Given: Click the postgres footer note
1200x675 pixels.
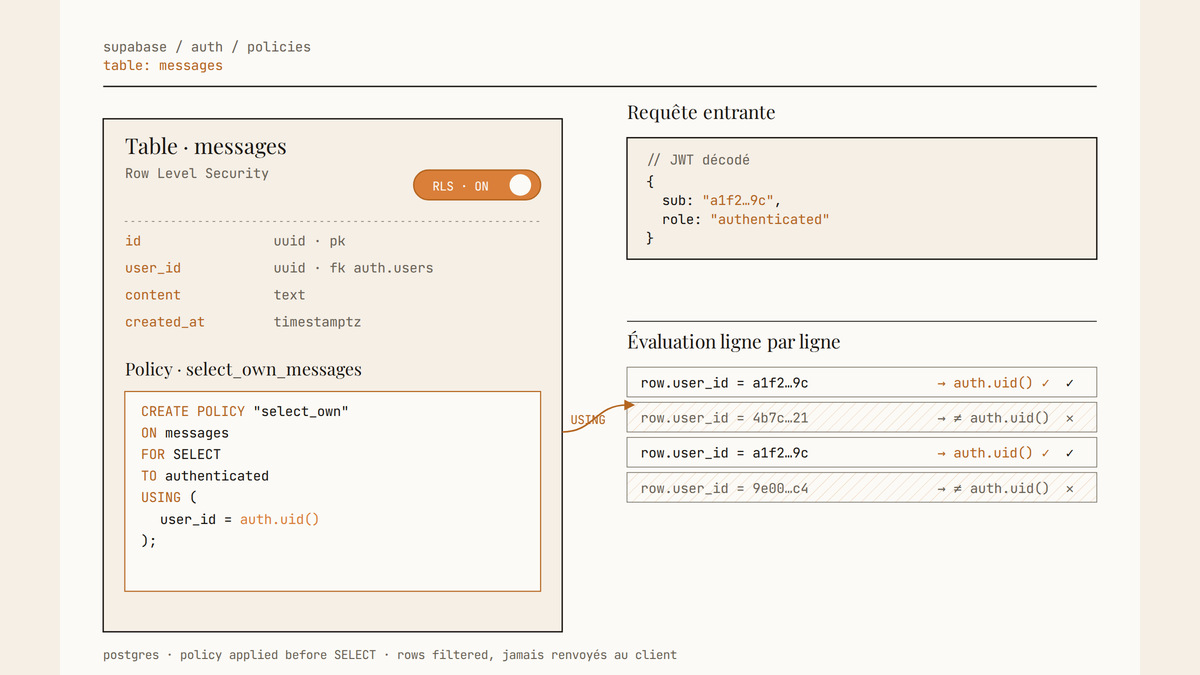Looking at the screenshot, I should tap(390, 655).
